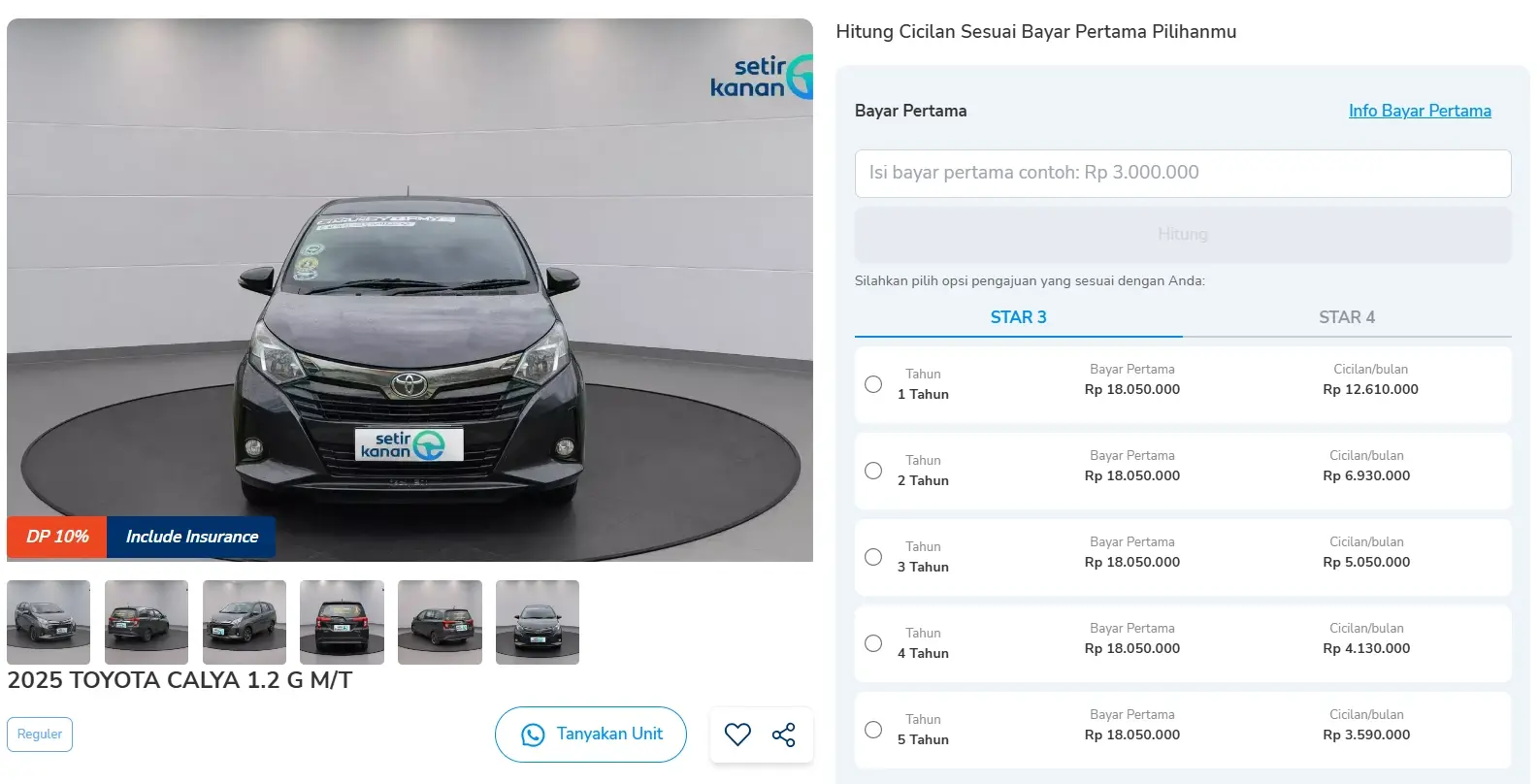This screenshot has height=784, width=1539.
Task: Click the WhatsApp icon in Tanyakan Unit
Action: tap(533, 735)
